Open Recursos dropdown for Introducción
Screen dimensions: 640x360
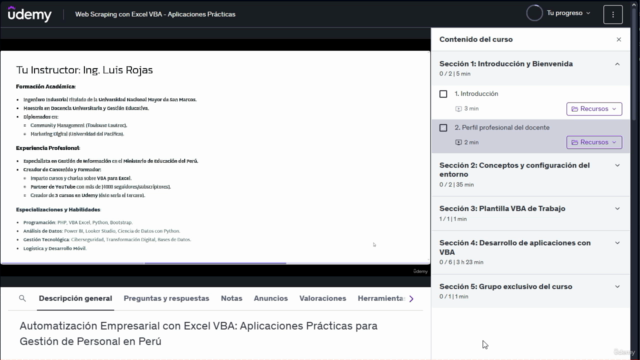594,109
